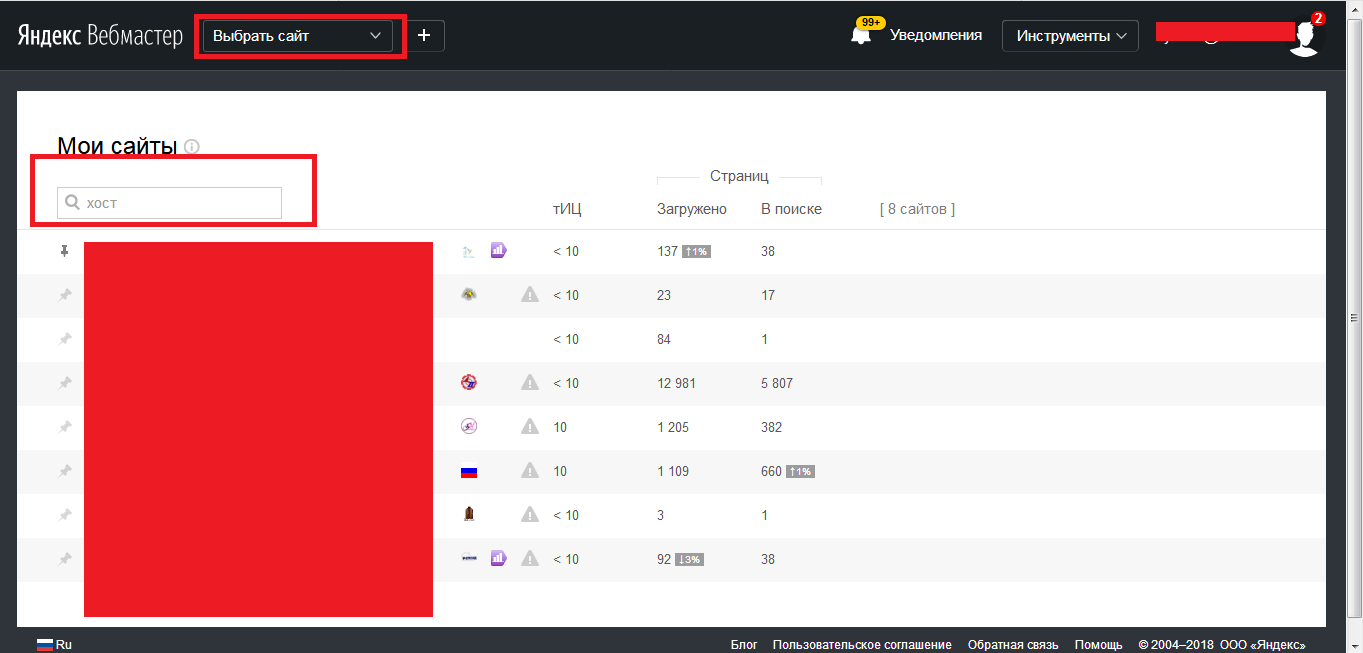Image resolution: width=1363 pixels, height=653 pixels.
Task: Click the ↓3% badge beside 92
Action: tap(689, 559)
